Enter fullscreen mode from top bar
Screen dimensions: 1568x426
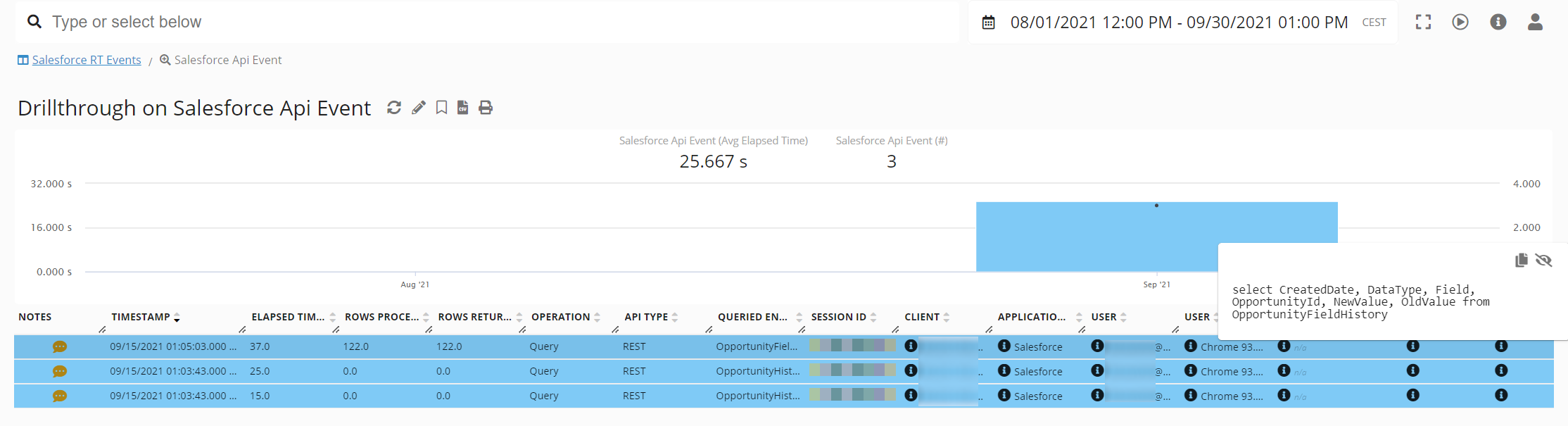coord(1423,23)
